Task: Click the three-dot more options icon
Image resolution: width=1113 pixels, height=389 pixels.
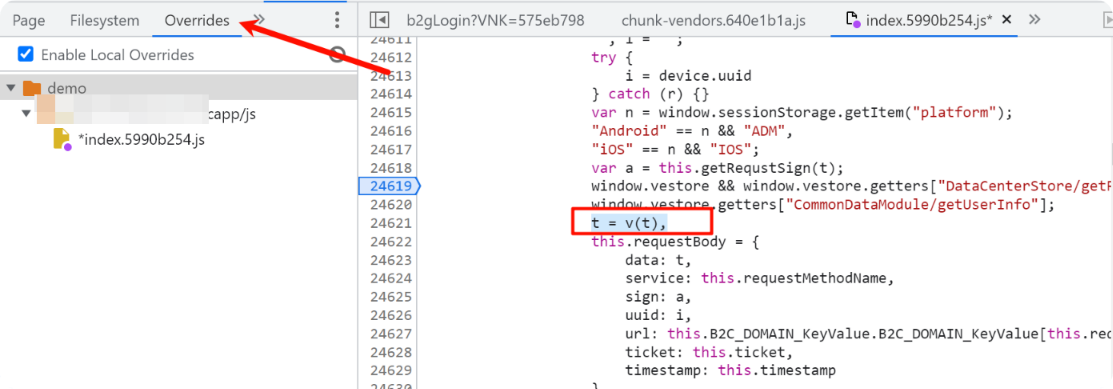Action: click(x=337, y=20)
